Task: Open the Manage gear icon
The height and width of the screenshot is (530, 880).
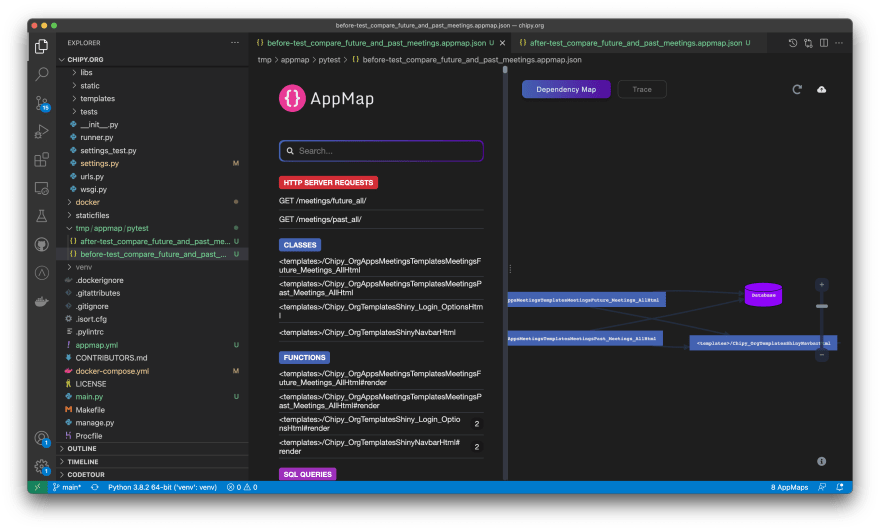Action: point(42,466)
